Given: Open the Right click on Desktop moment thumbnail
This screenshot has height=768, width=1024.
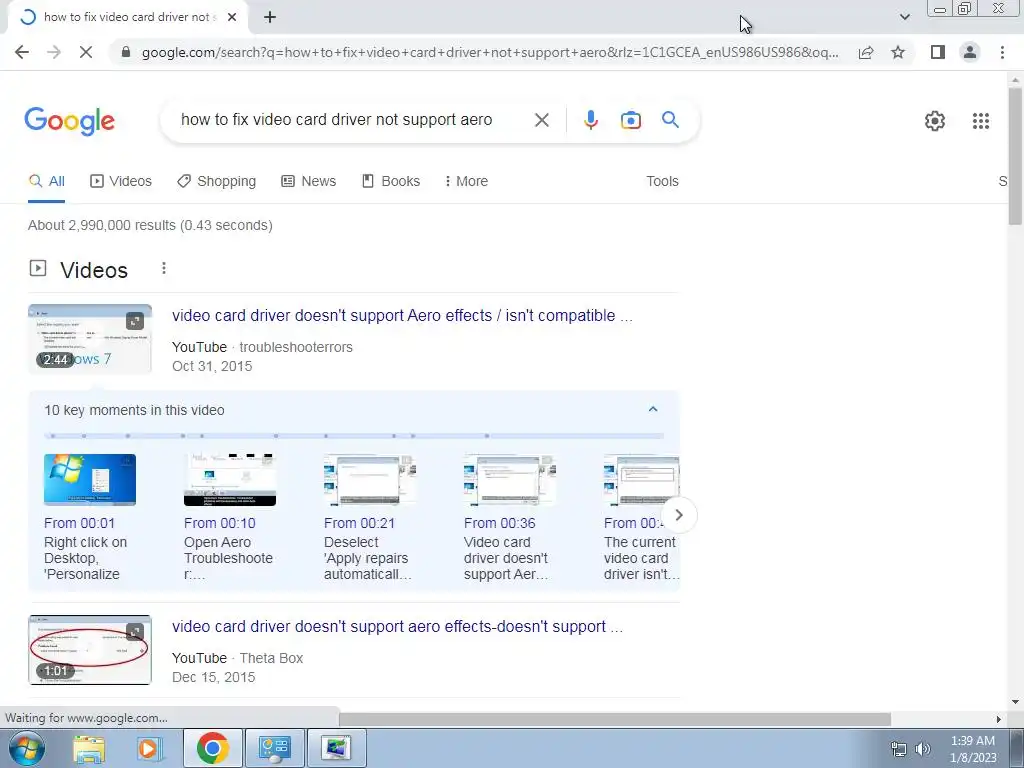Looking at the screenshot, I should pyautogui.click(x=90, y=480).
